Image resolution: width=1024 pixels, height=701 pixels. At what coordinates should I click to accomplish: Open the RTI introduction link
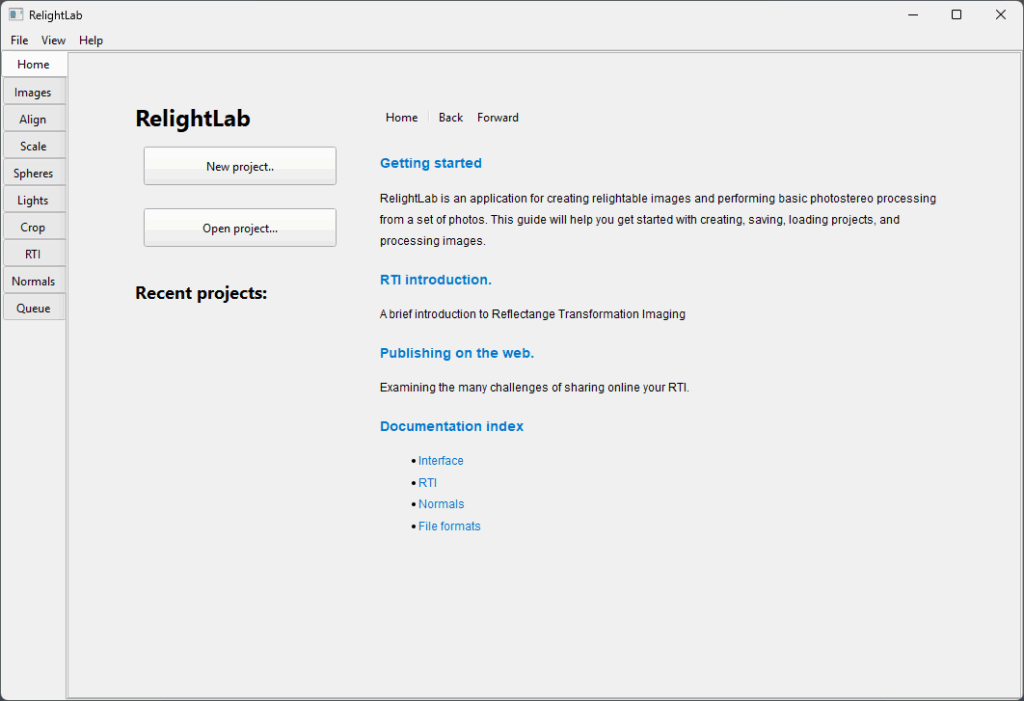(436, 280)
